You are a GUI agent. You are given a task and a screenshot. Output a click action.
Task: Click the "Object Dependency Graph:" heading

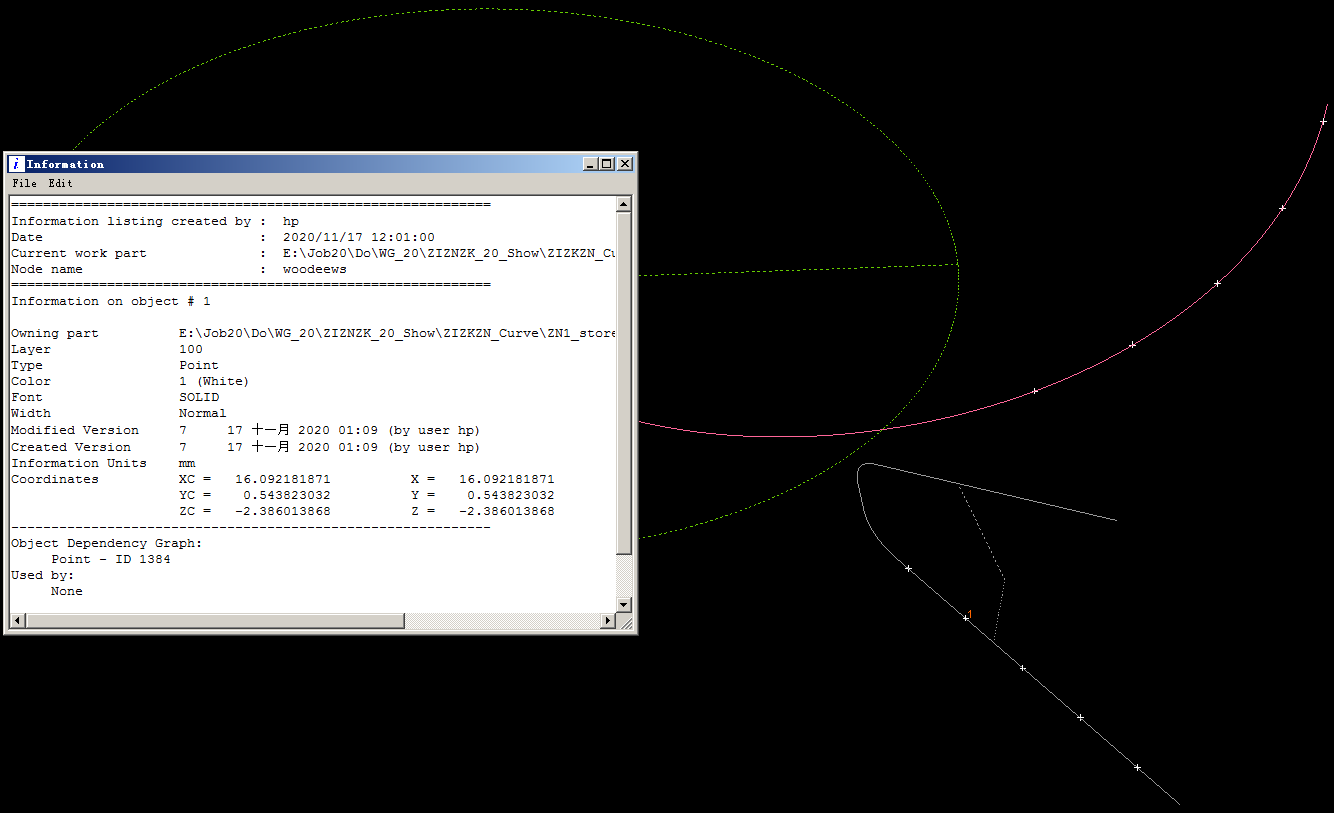tap(107, 543)
